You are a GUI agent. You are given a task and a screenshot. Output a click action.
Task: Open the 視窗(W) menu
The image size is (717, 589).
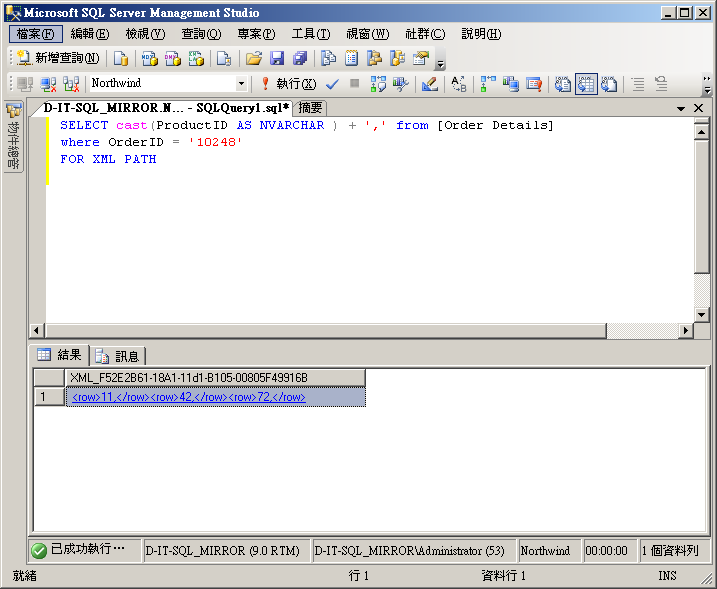coord(368,34)
